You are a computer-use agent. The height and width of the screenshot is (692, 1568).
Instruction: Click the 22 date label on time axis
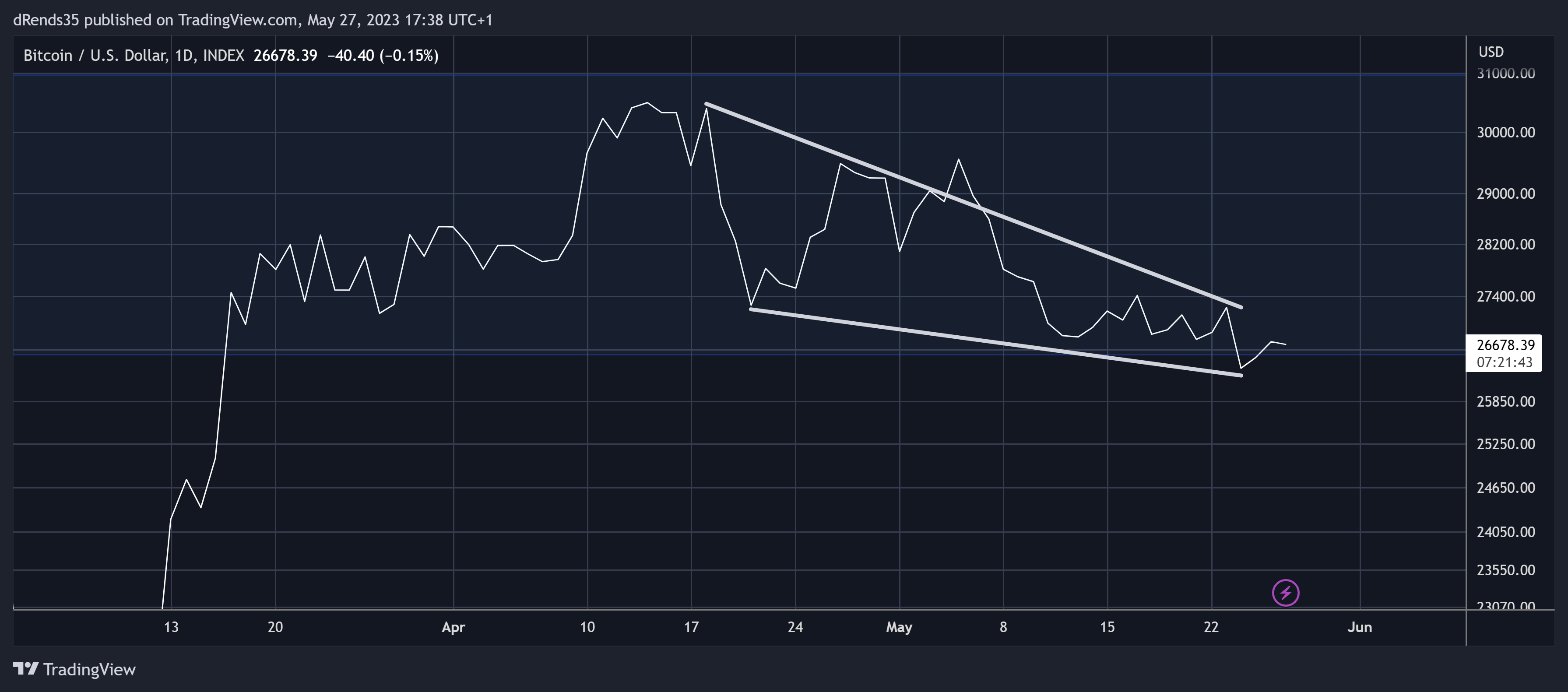[1211, 627]
